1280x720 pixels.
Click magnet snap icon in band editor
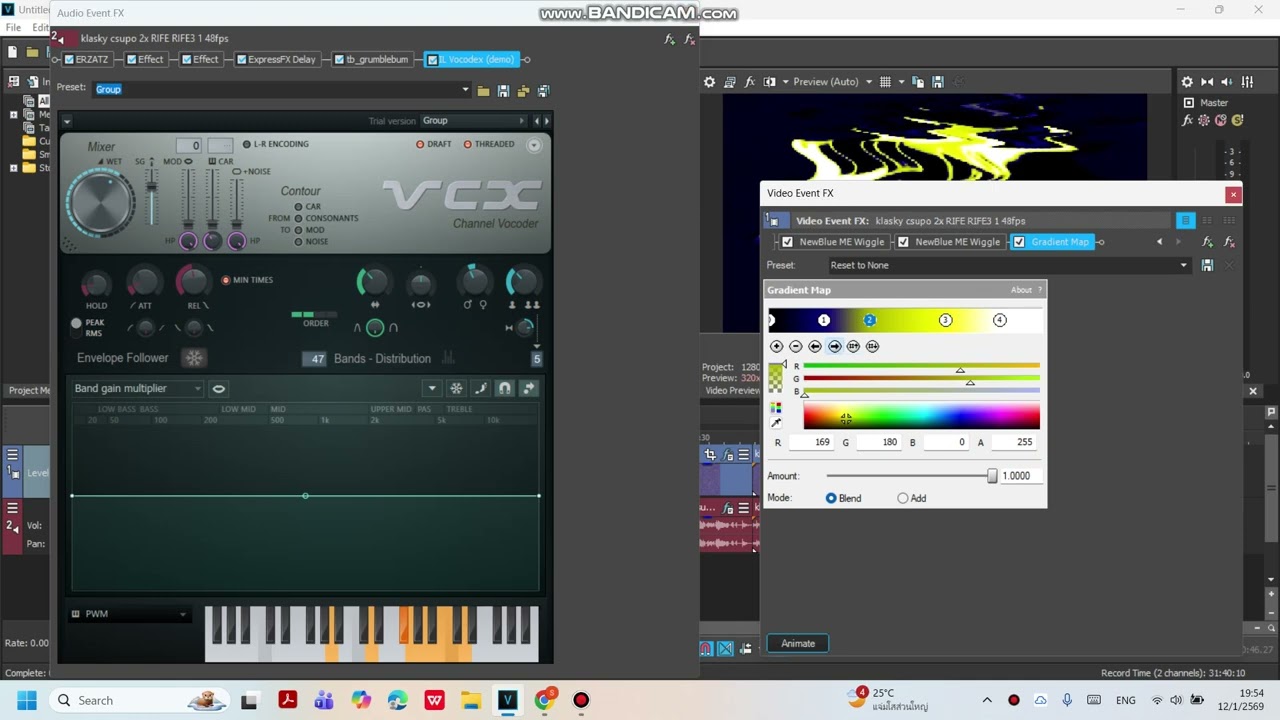click(505, 388)
